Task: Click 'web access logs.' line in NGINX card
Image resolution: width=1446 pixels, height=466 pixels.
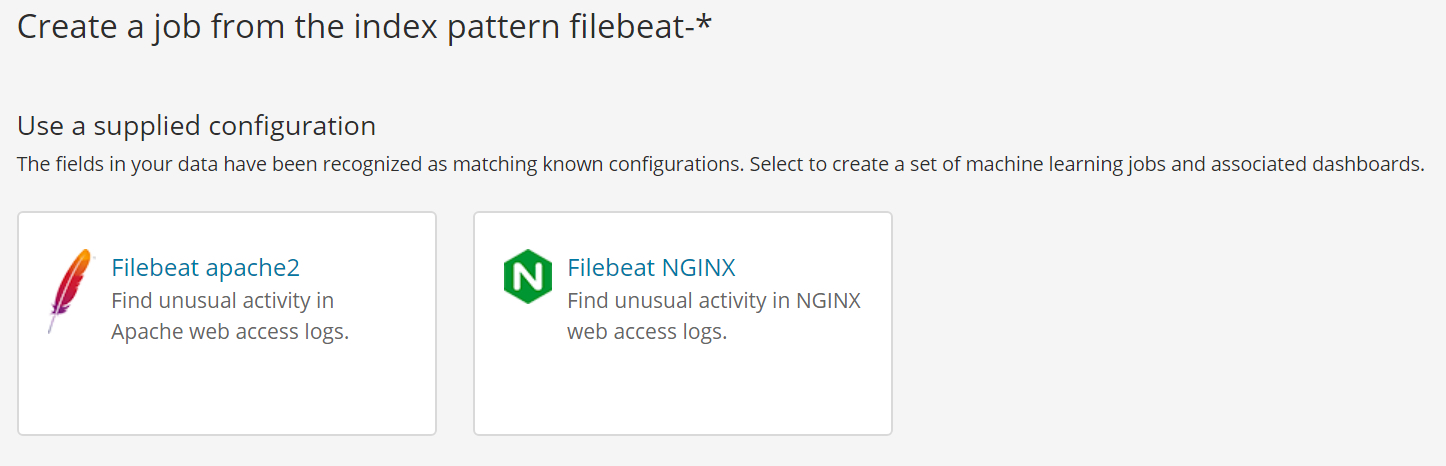Action: pyautogui.click(x=646, y=332)
